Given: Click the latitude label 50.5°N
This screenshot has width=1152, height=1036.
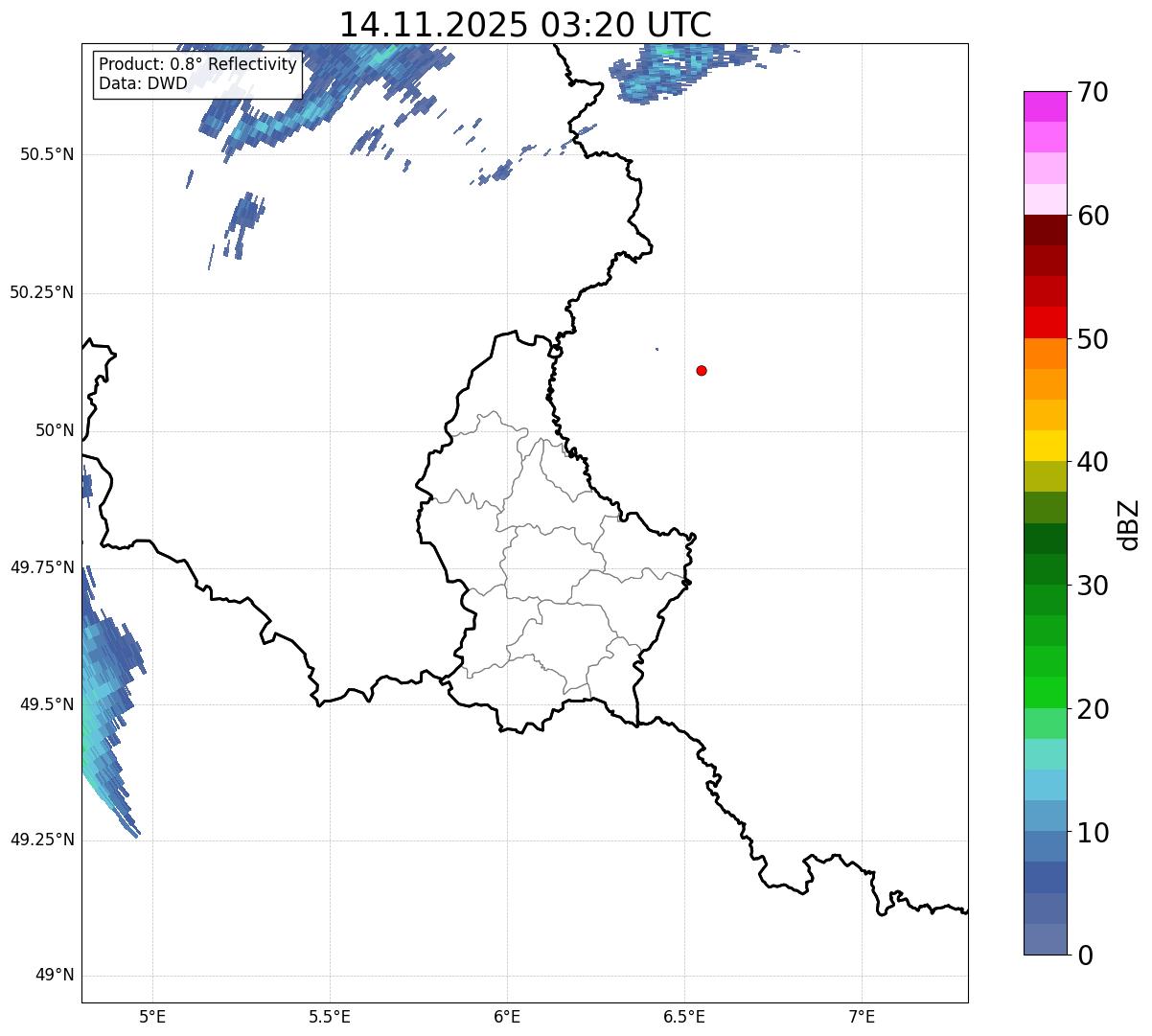Looking at the screenshot, I should (46, 154).
